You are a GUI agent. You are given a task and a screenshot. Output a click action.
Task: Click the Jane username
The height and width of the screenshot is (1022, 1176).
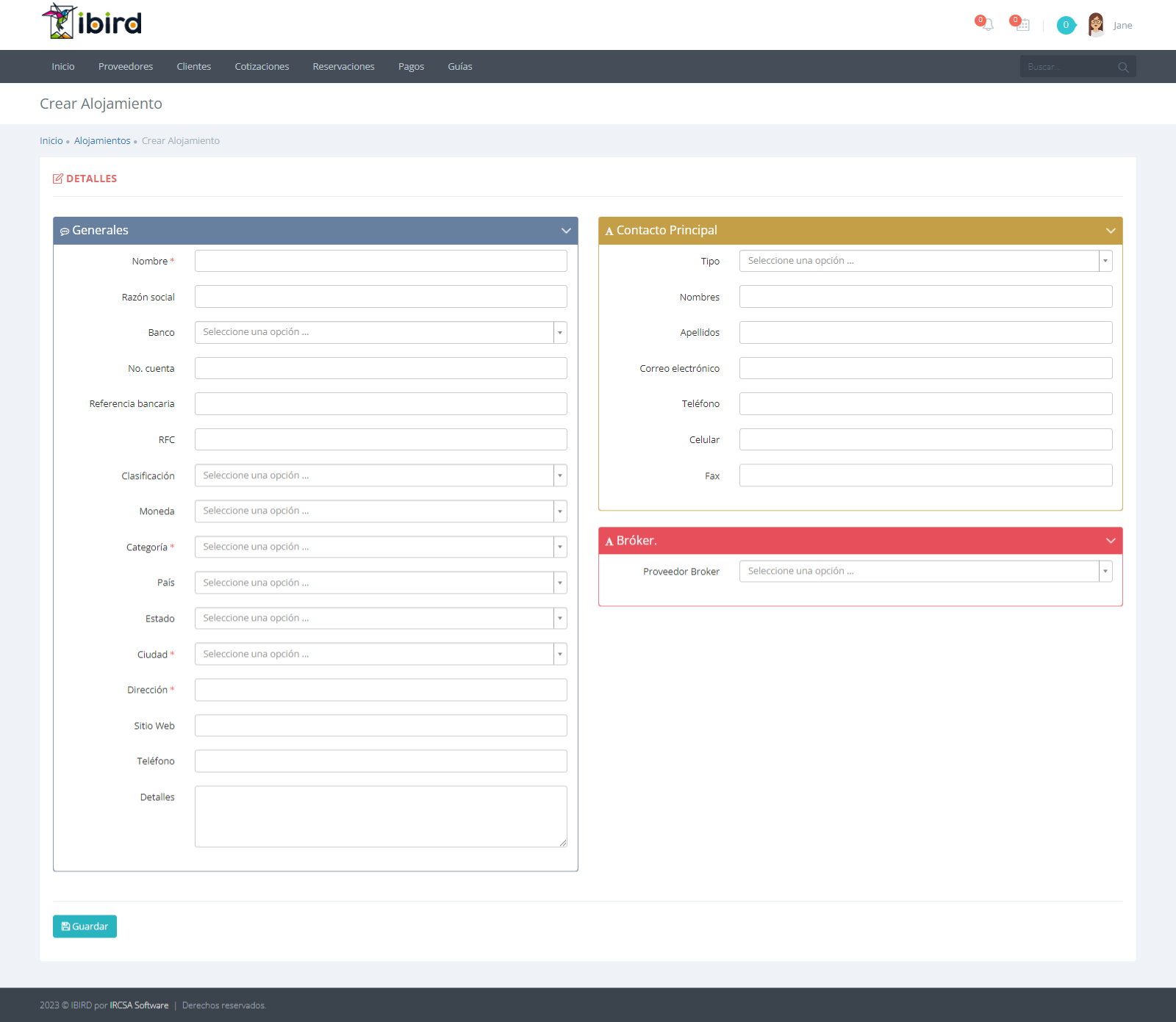[1122, 25]
